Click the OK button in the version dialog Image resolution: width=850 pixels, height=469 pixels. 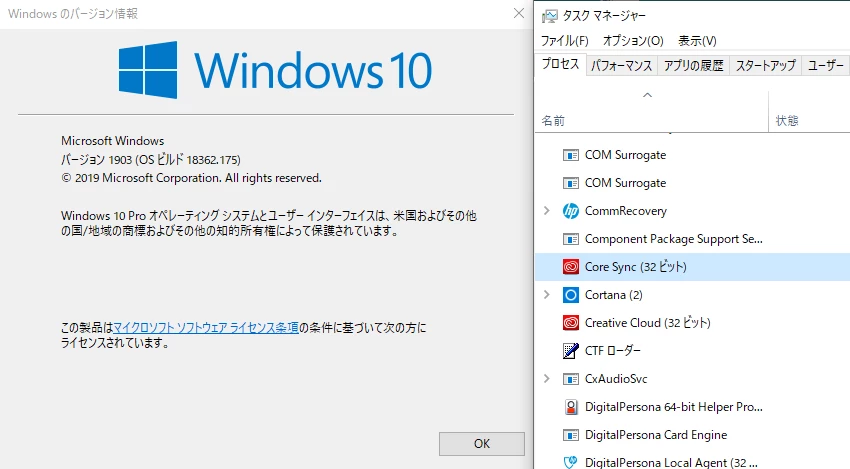tap(481, 444)
